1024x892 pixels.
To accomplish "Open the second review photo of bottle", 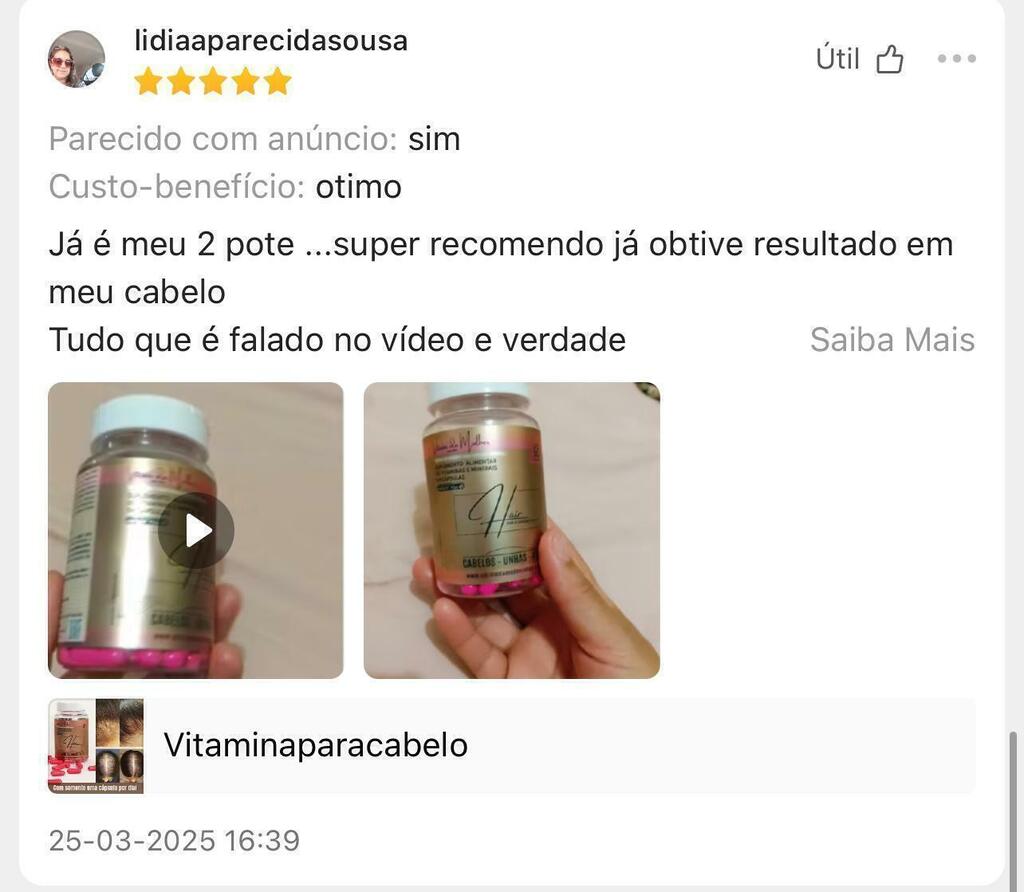I will [511, 530].
